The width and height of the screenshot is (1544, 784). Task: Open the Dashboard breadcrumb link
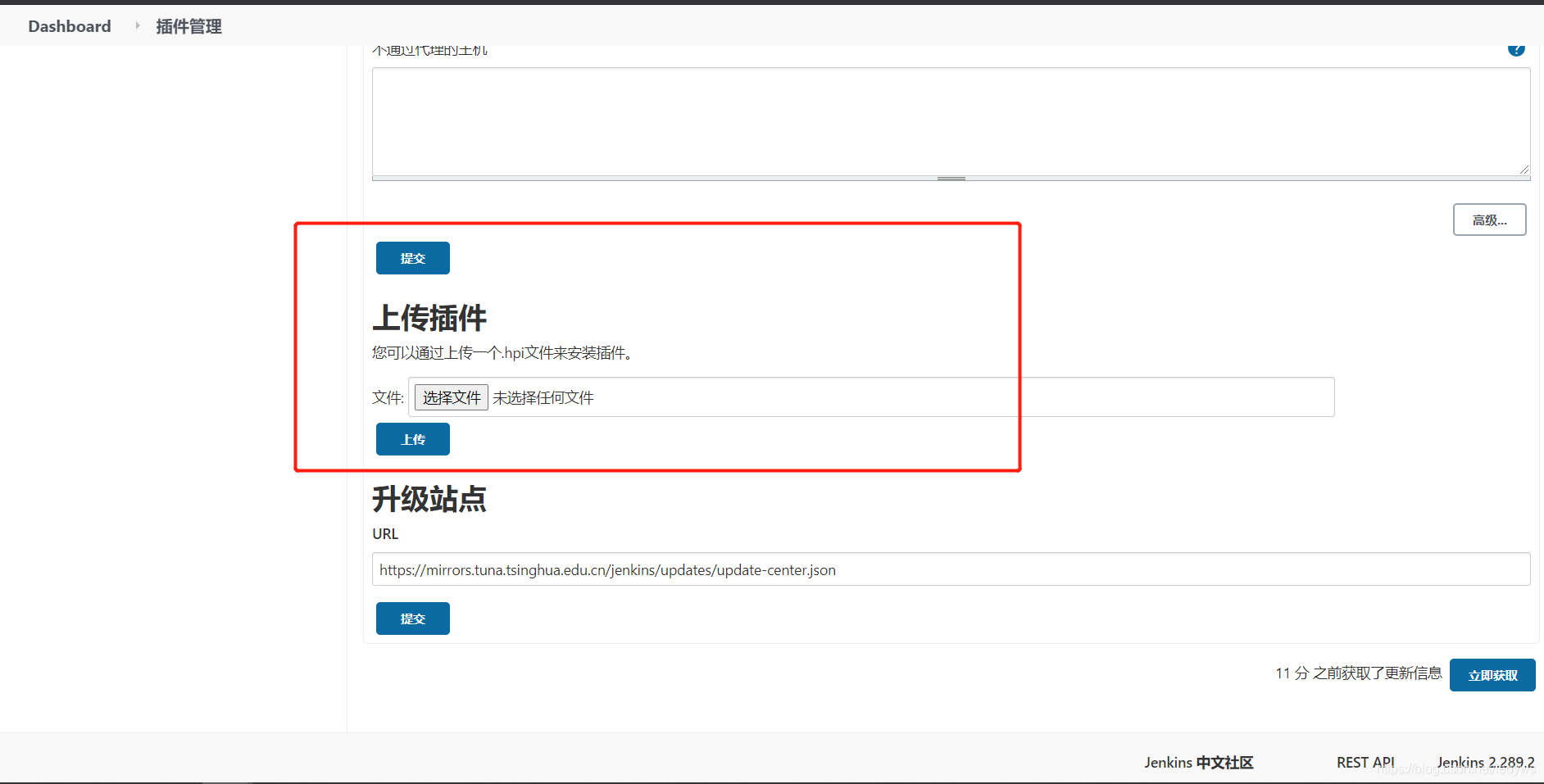[x=70, y=26]
